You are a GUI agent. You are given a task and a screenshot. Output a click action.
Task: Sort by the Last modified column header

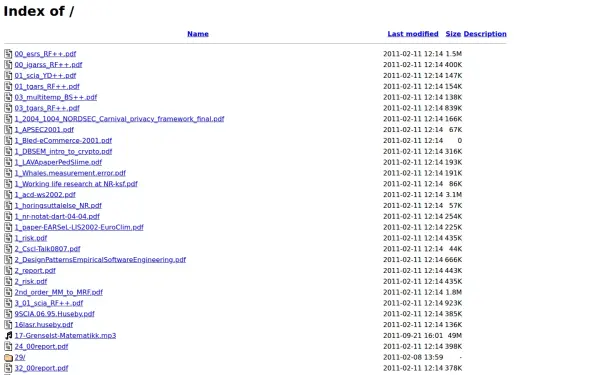pos(413,34)
